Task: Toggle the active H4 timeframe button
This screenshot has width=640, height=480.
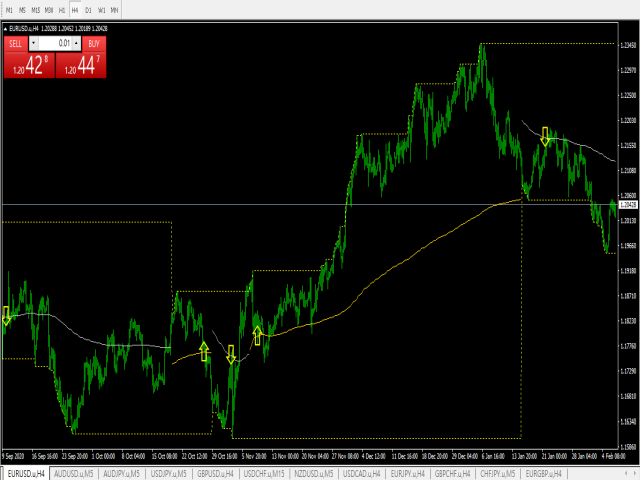Action: 75,10
